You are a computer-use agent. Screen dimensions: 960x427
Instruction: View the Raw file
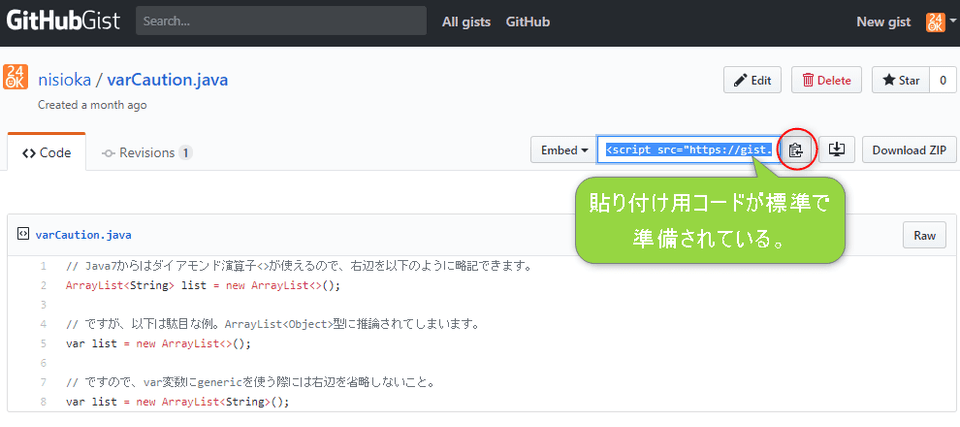pos(924,235)
